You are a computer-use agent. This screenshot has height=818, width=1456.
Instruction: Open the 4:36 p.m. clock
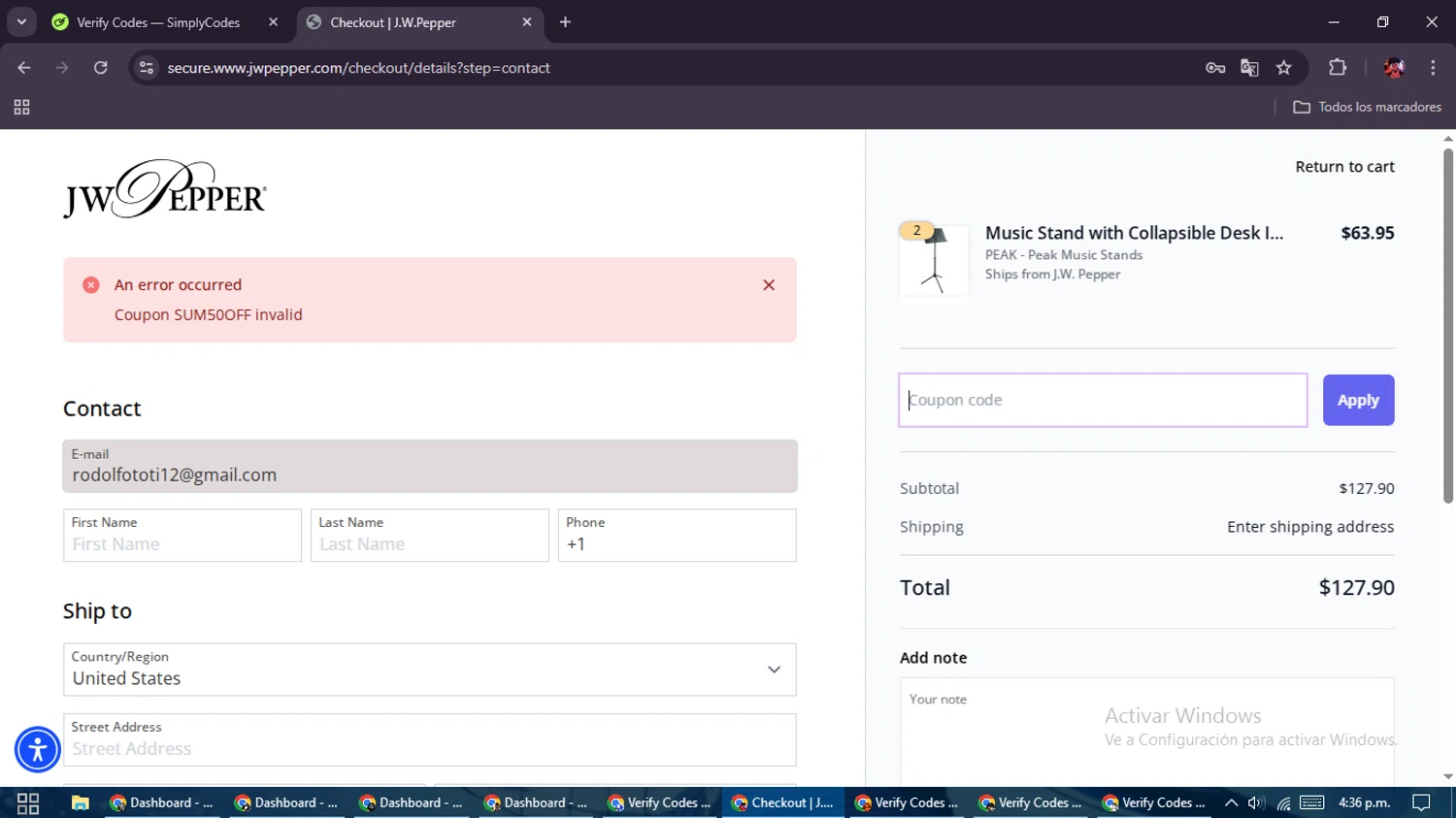pyautogui.click(x=1365, y=802)
